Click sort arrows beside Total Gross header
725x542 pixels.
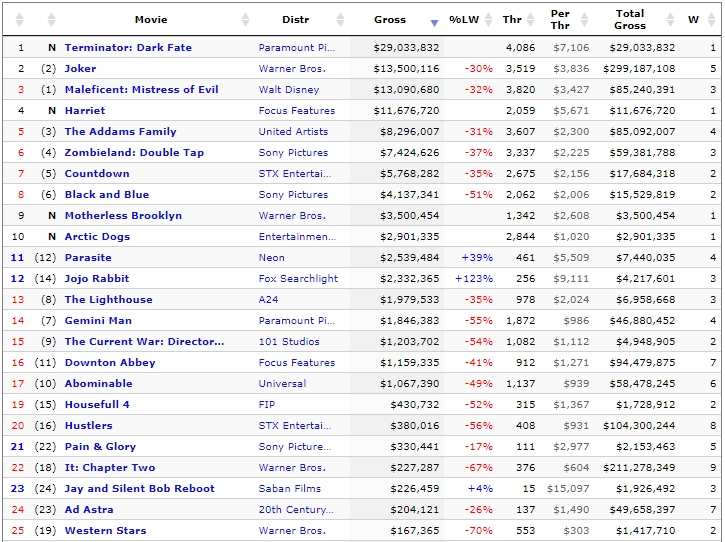[670, 19]
